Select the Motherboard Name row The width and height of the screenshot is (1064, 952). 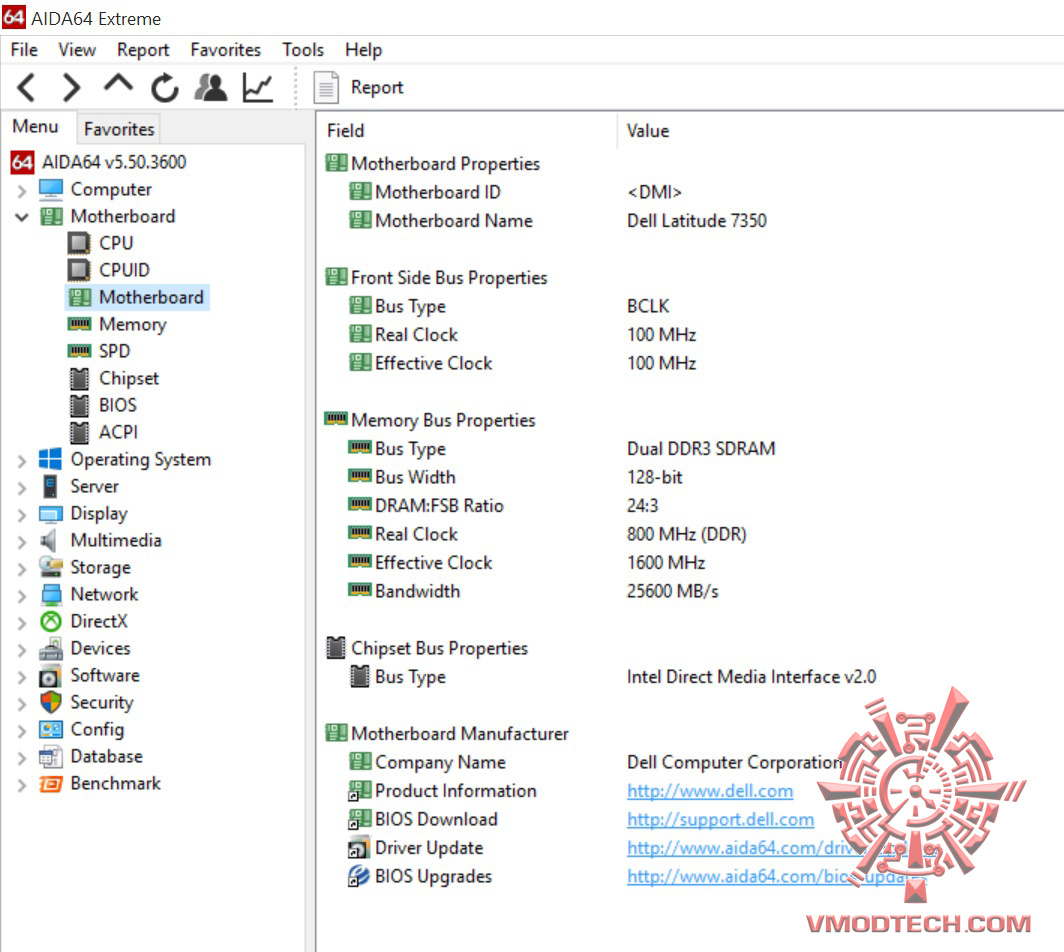[692, 221]
